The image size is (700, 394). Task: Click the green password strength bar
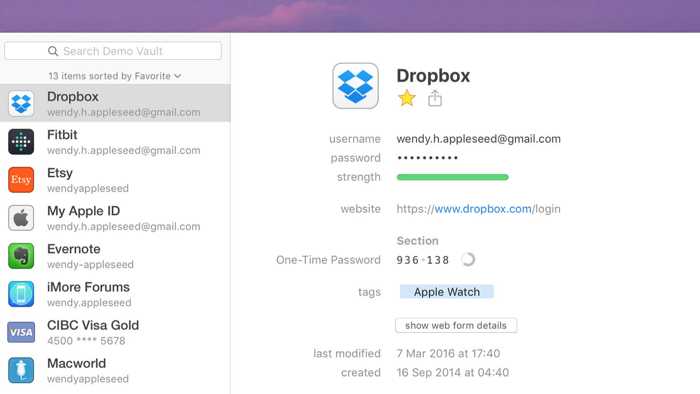(x=453, y=177)
